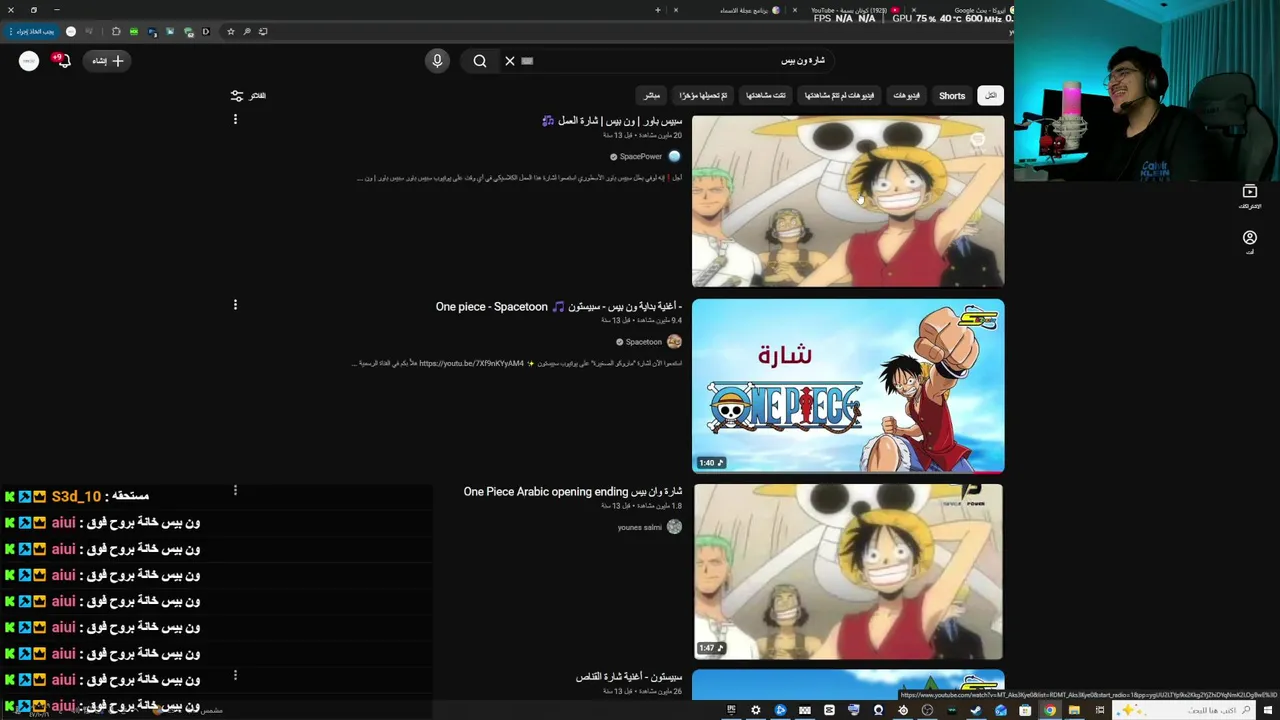This screenshot has height=720, width=1280.
Task: Open the 'One piece - Spacetoon' video title
Action: tap(559, 306)
